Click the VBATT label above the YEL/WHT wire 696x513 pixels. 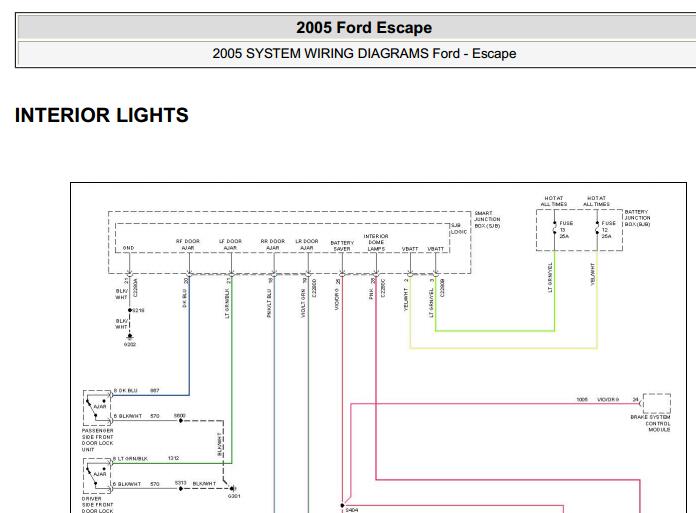(x=410, y=249)
